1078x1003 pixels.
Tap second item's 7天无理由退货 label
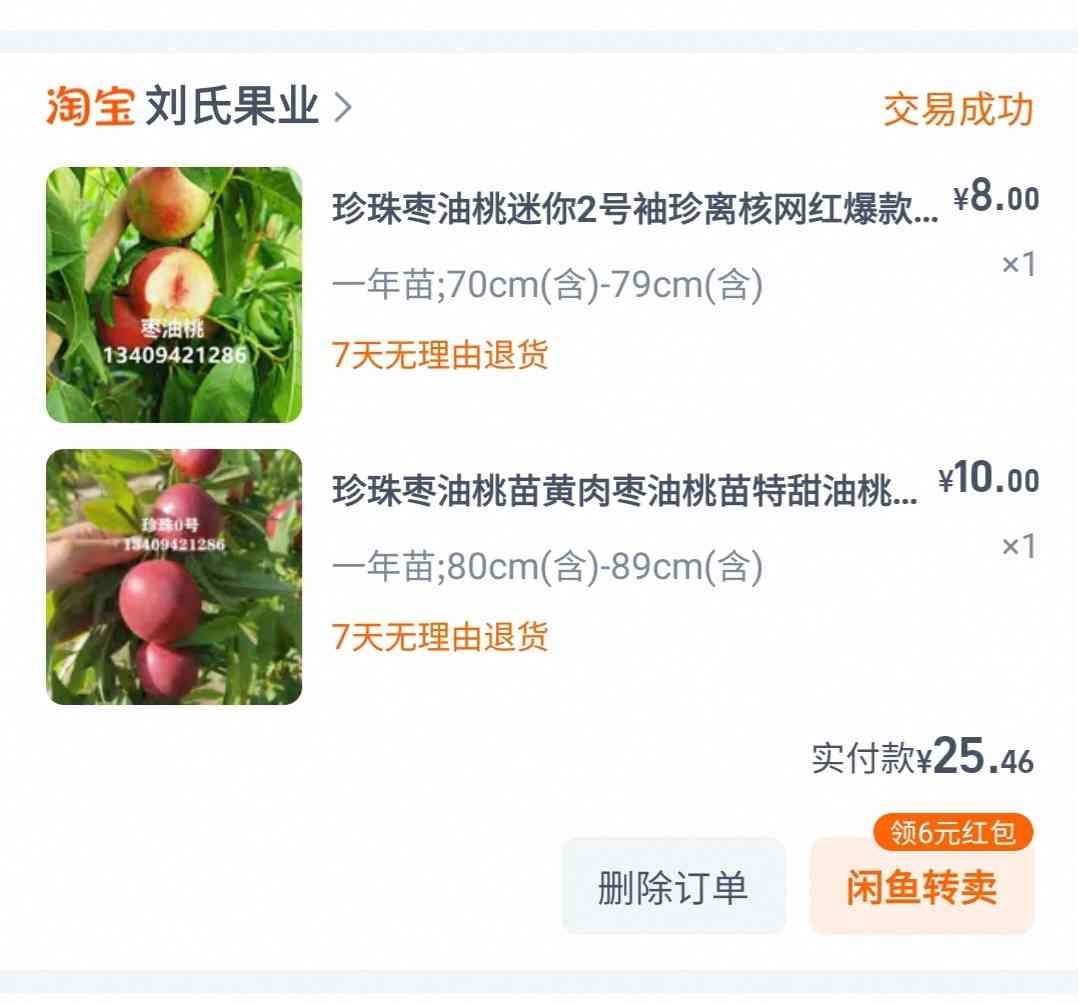[x=440, y=637]
